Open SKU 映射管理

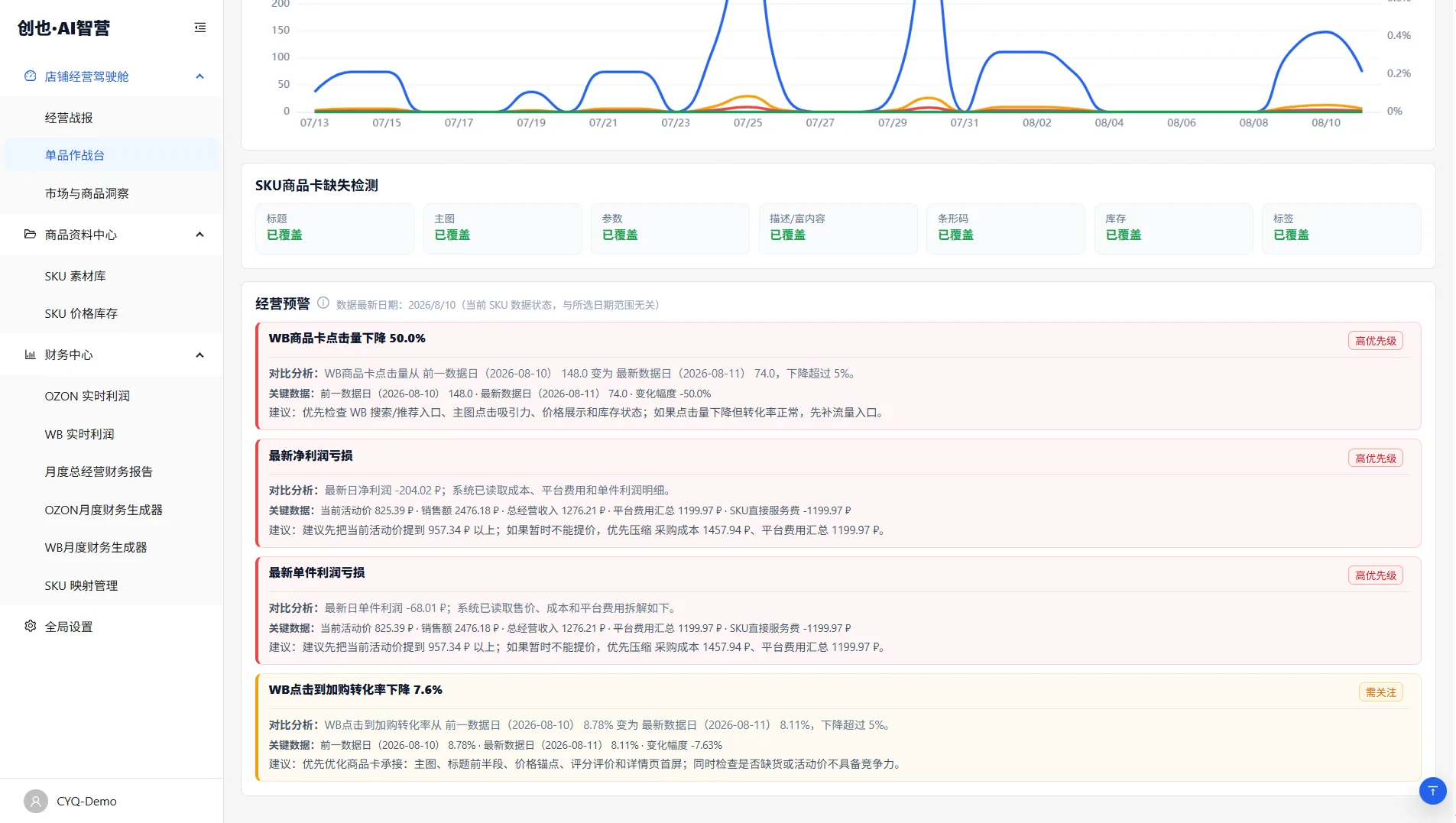112,585
